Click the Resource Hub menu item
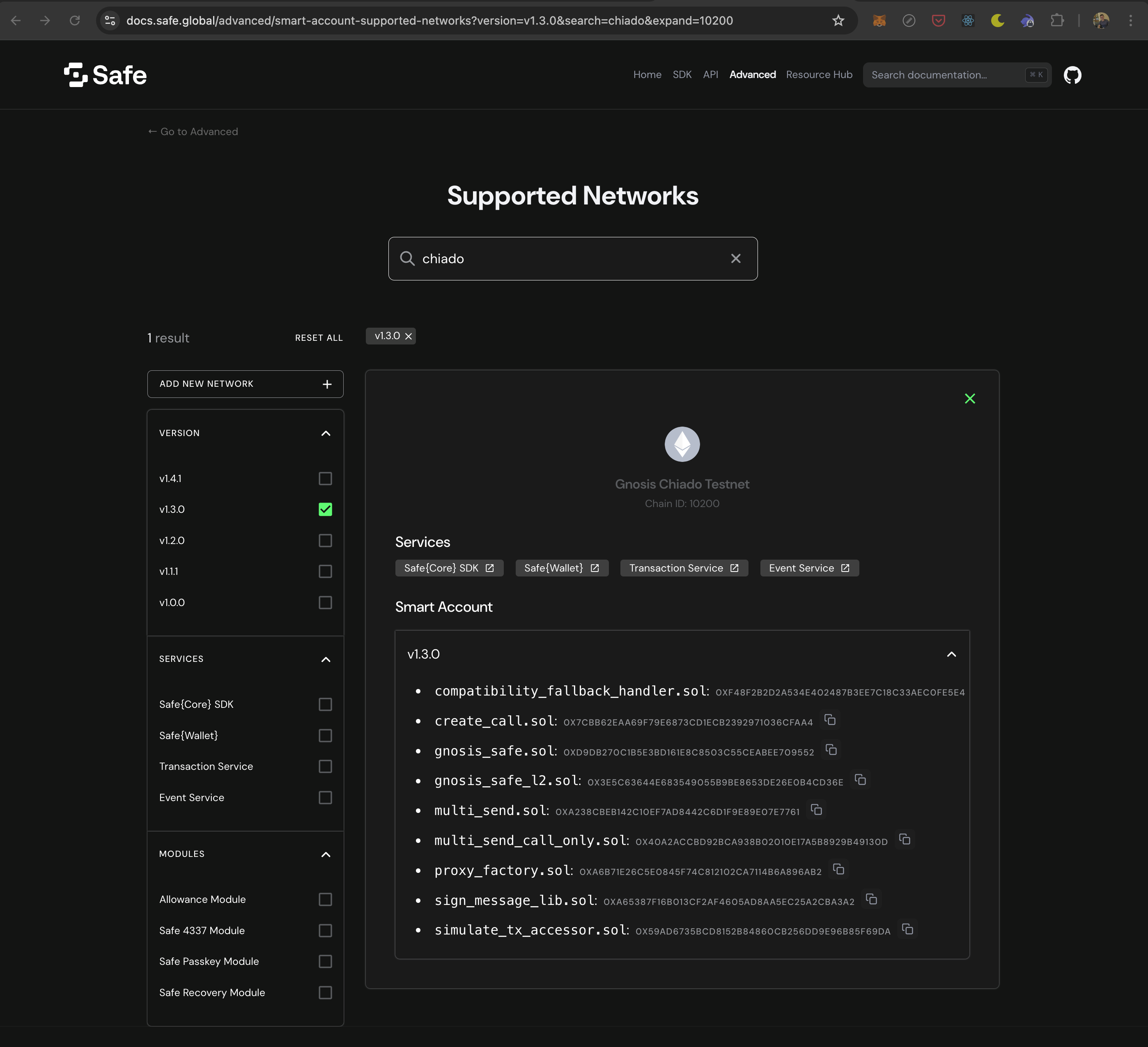The height and width of the screenshot is (1047, 1148). click(x=819, y=74)
